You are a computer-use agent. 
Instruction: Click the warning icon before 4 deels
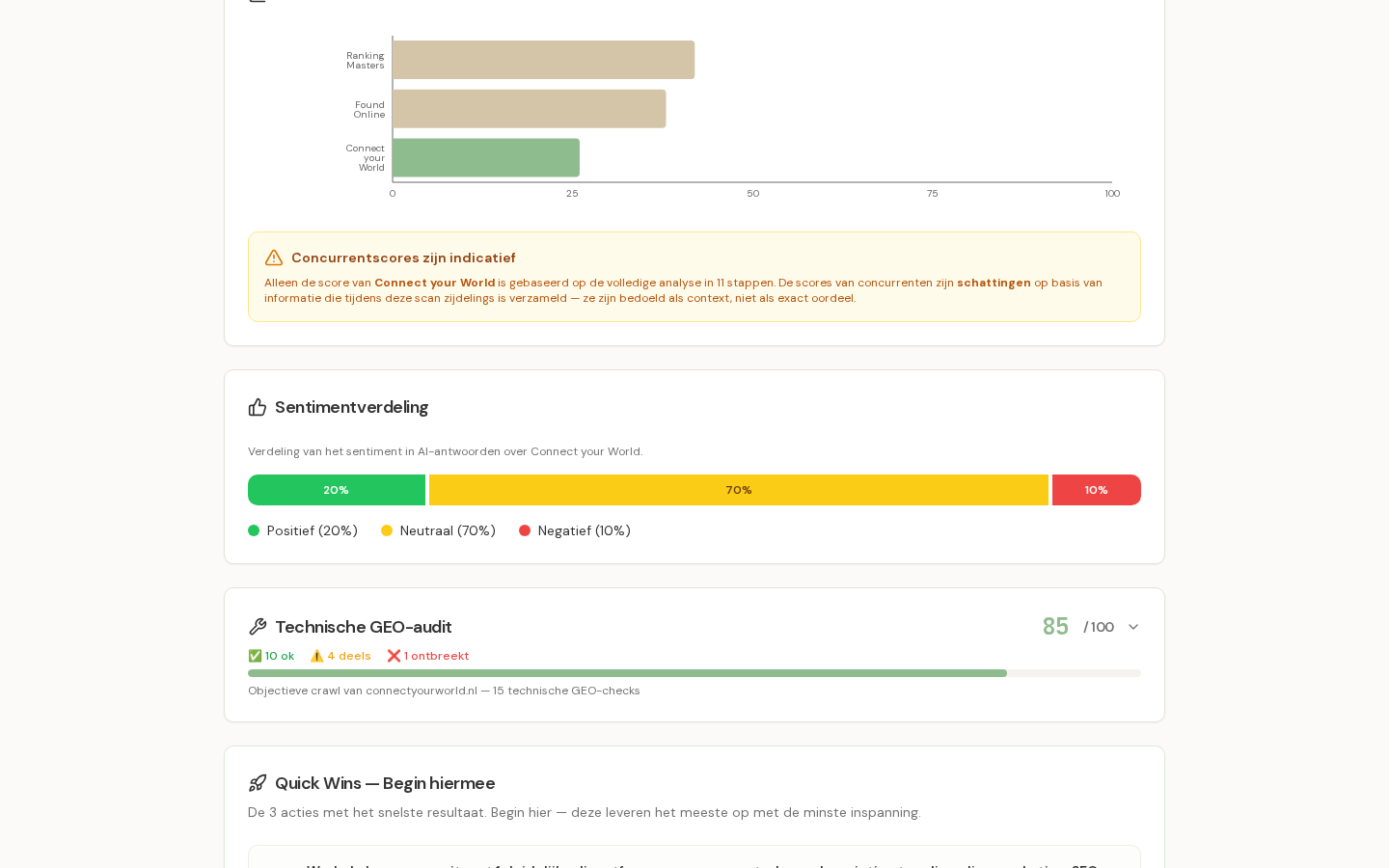coord(316,656)
